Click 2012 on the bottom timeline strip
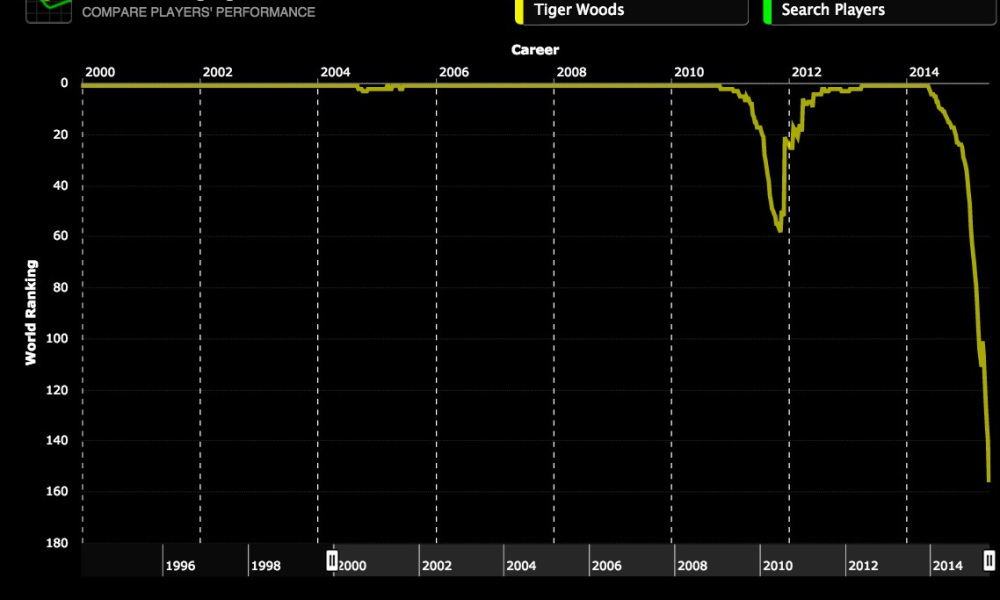The image size is (1000, 600). tap(863, 565)
